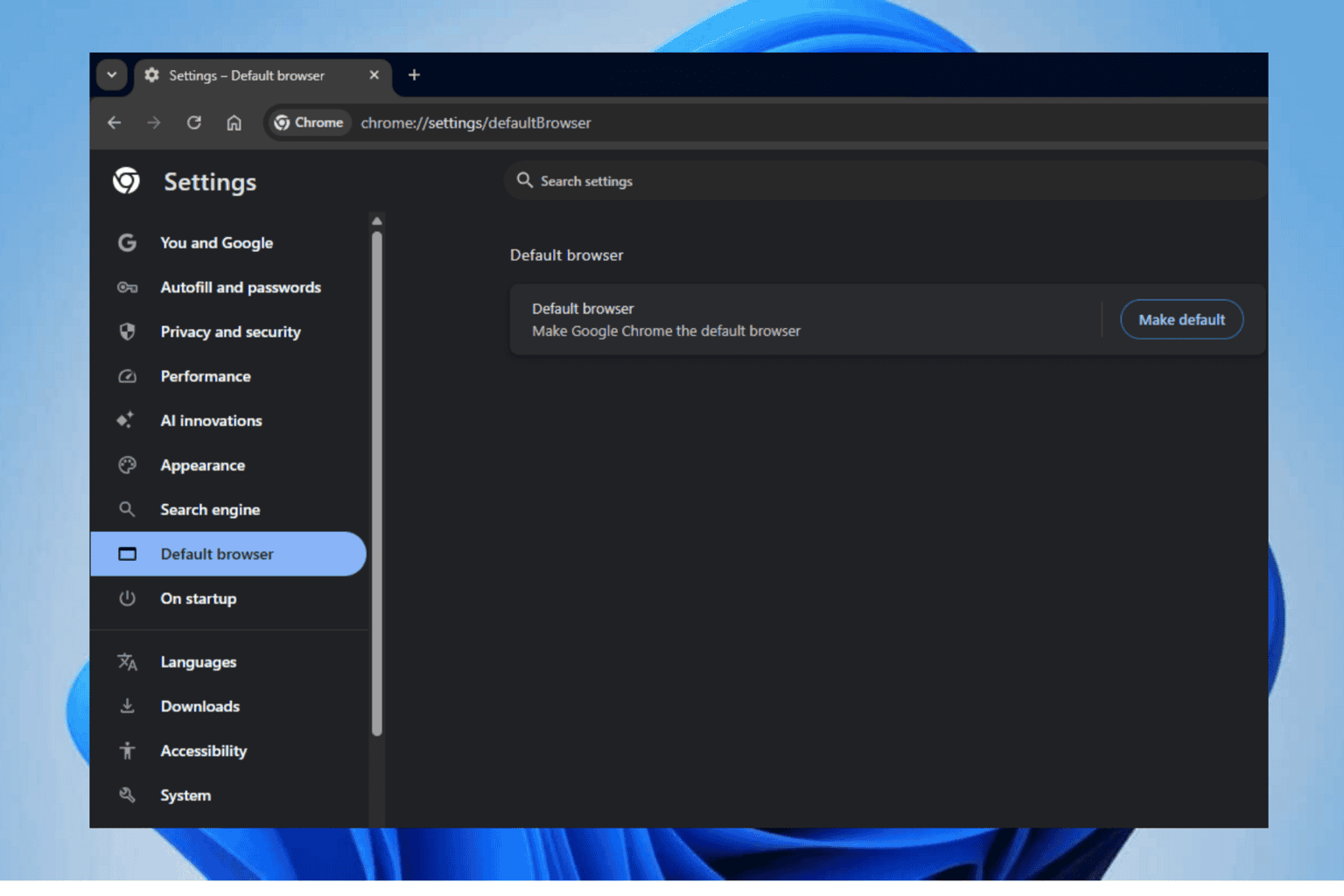Open Search engine settings
The height and width of the screenshot is (896, 1344).
click(227, 510)
